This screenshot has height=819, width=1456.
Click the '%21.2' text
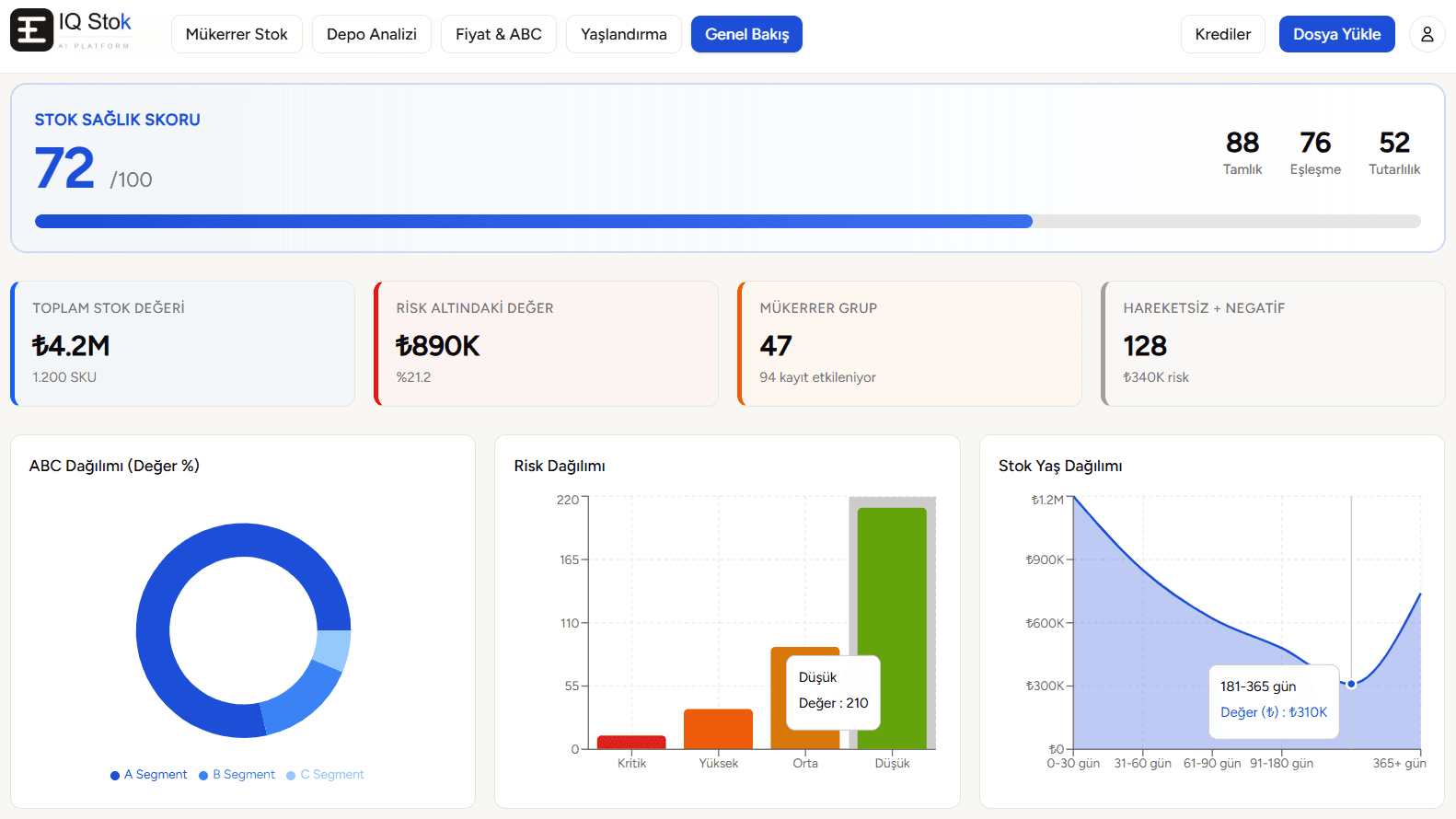click(413, 377)
